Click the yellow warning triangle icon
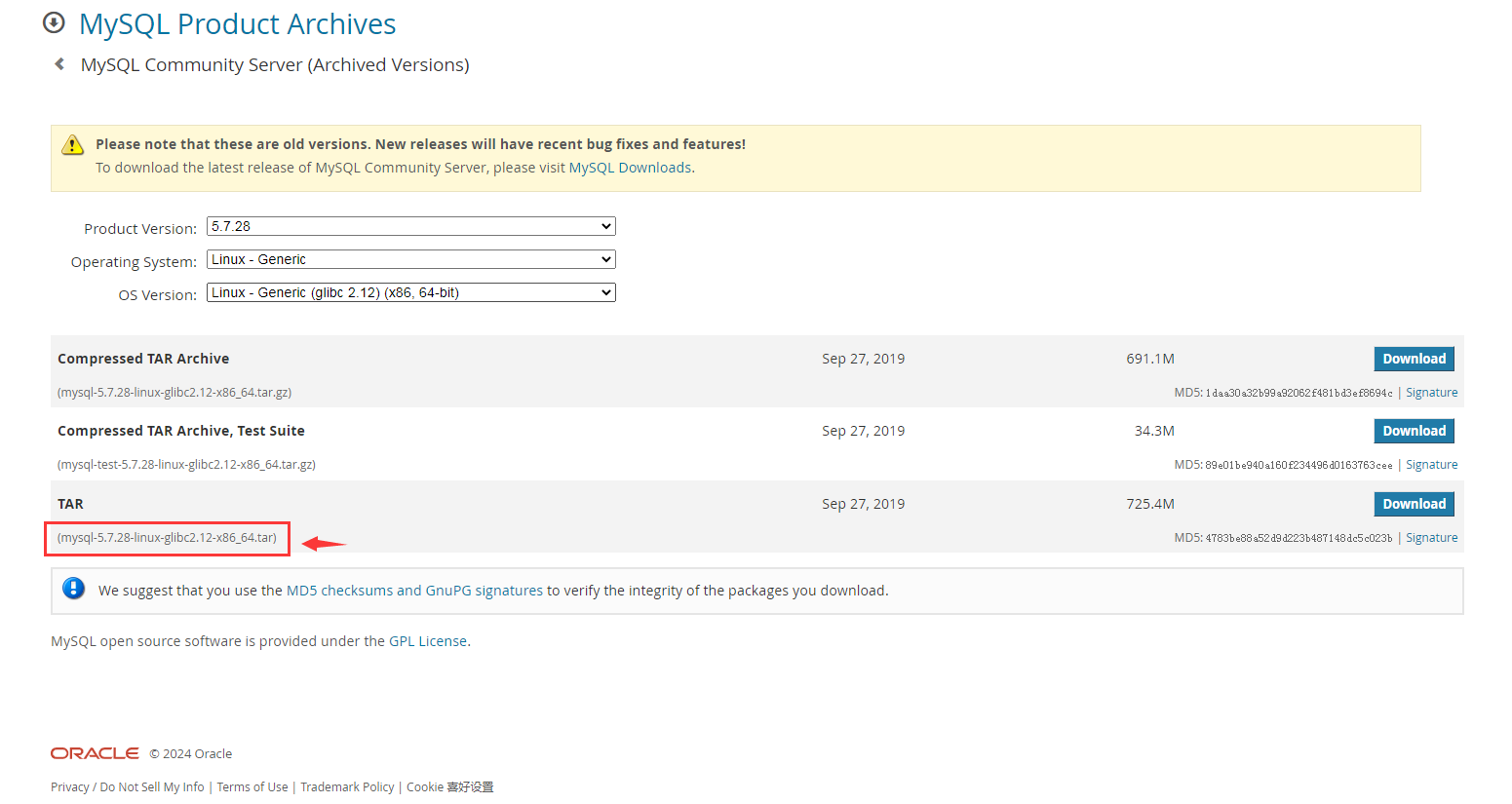Screen dimensions: 1512x804 (x=73, y=145)
